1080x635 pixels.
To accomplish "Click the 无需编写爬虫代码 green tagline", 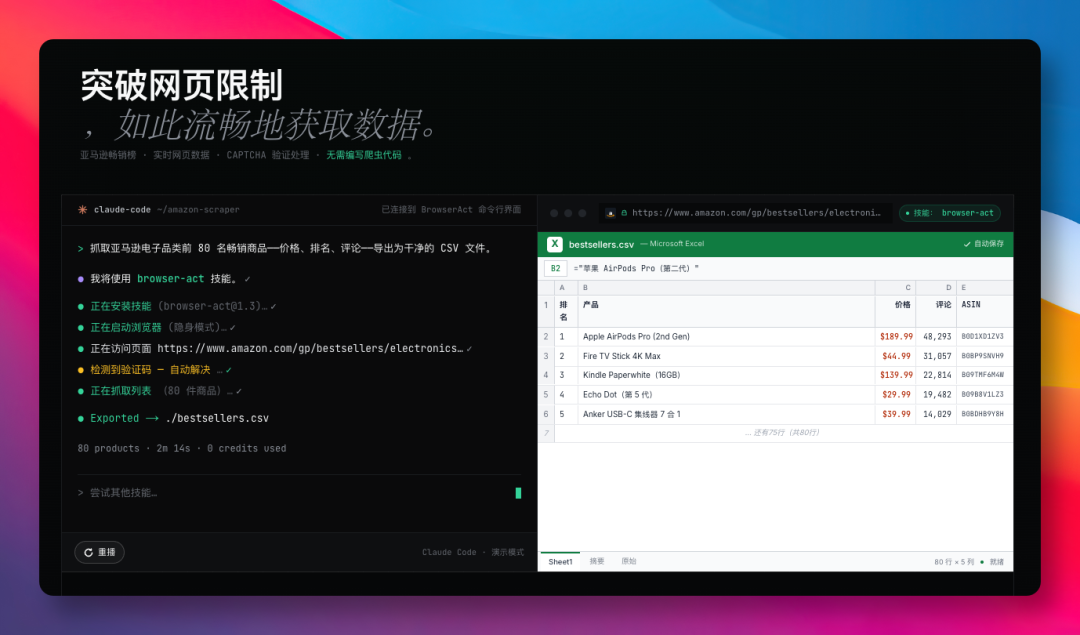I will 364,155.
